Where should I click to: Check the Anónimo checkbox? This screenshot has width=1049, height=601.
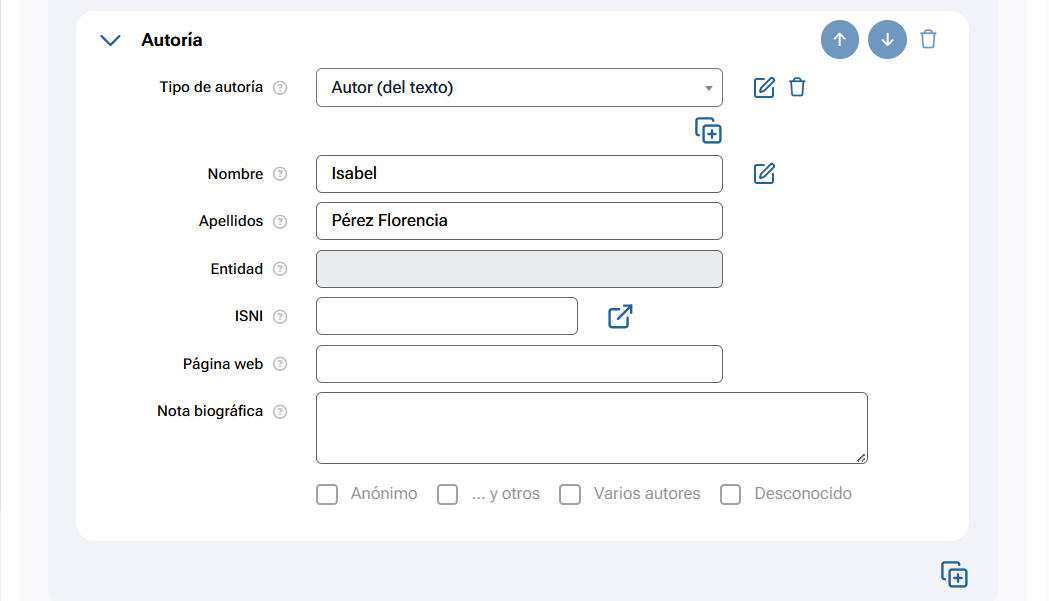click(327, 494)
